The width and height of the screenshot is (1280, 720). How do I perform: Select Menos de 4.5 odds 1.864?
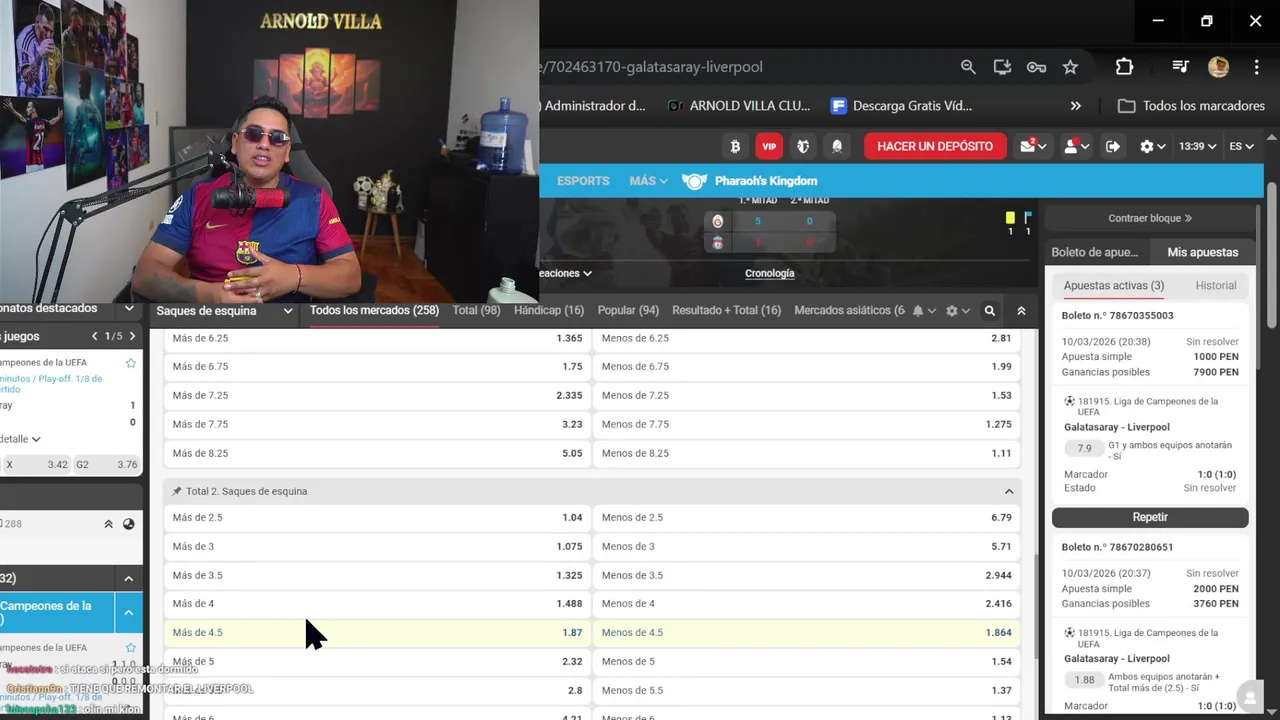point(807,632)
